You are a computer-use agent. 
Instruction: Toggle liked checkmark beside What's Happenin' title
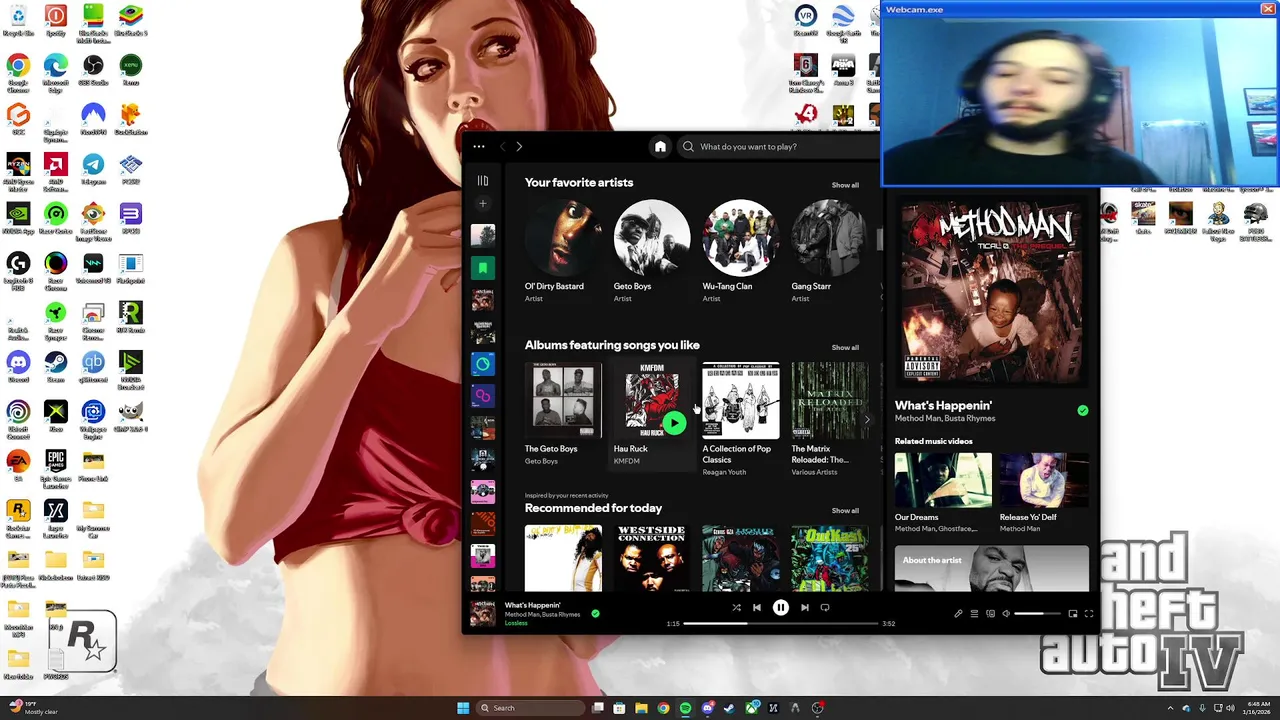[1082, 410]
